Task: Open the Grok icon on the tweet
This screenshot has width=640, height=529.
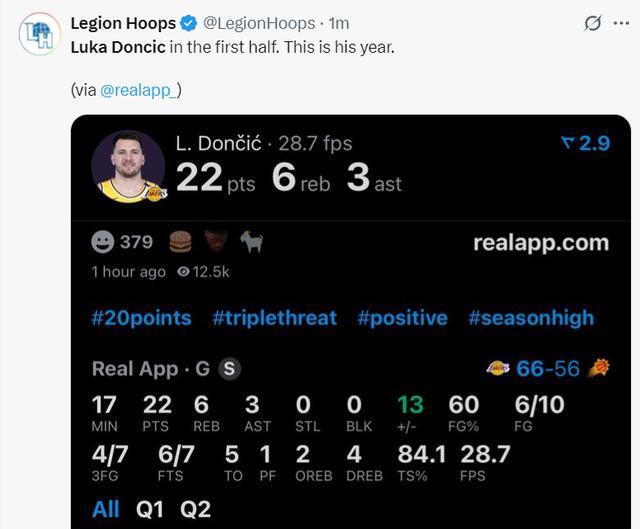Action: click(592, 23)
